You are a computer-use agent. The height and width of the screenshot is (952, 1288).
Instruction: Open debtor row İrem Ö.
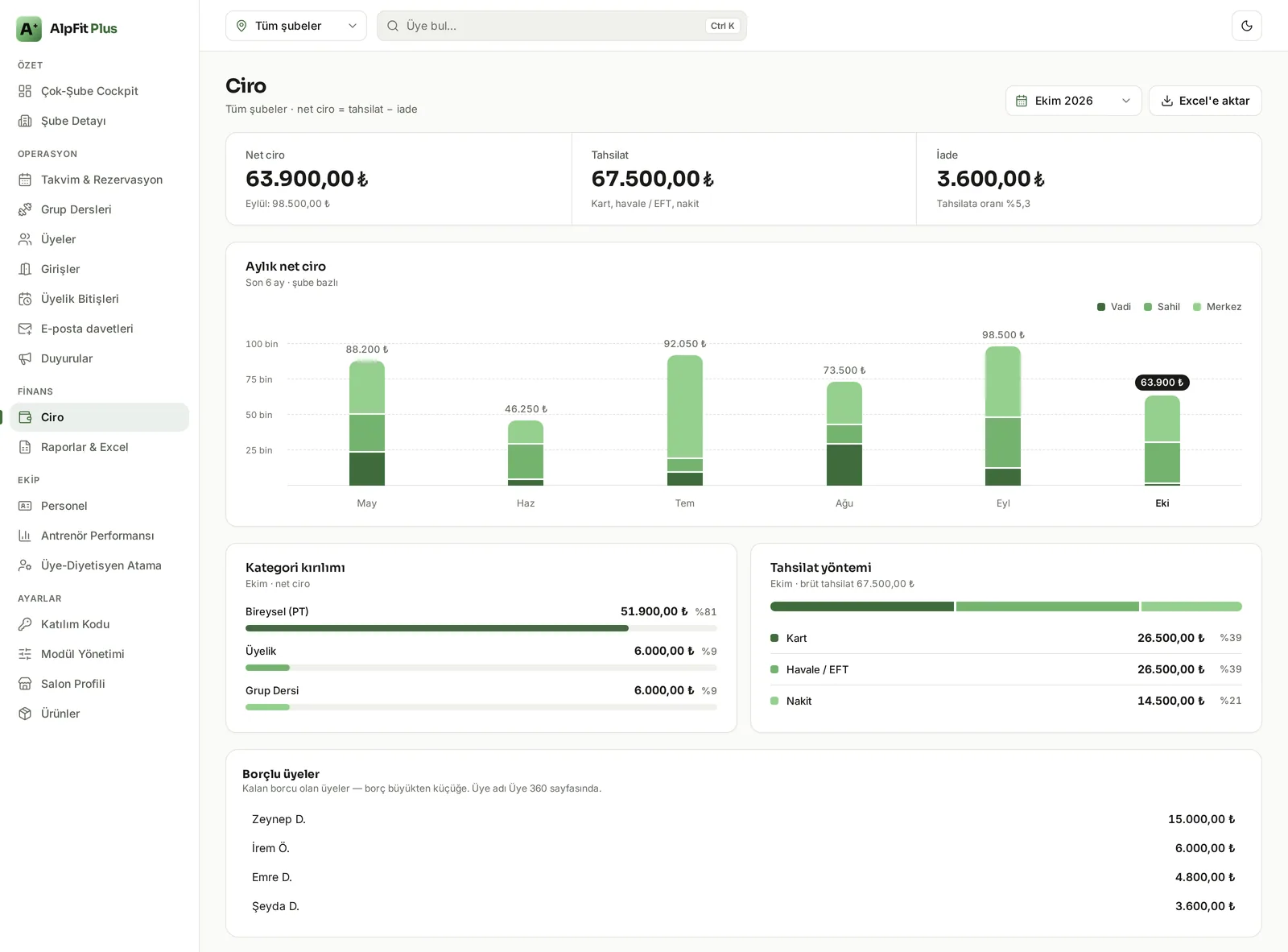click(x=743, y=848)
